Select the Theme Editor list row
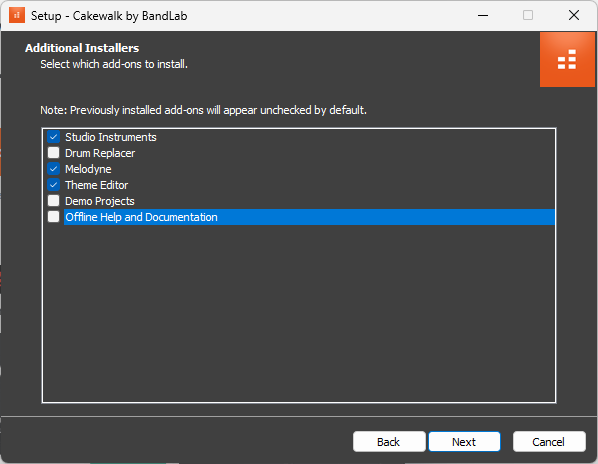The width and height of the screenshot is (598, 464). click(x=299, y=185)
